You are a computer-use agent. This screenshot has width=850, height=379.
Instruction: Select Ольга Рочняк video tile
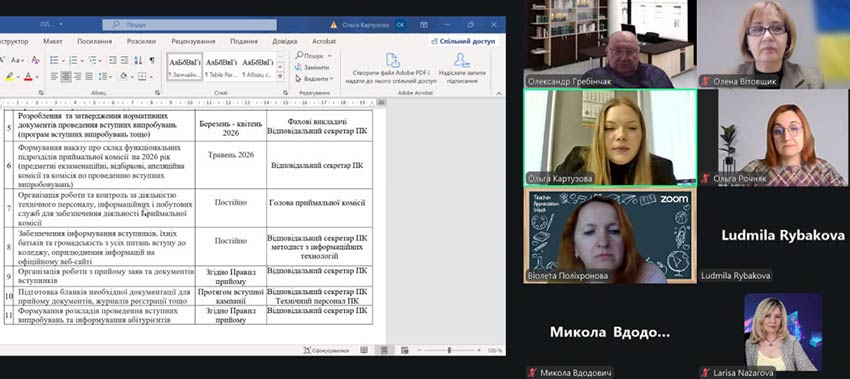pyautogui.click(x=773, y=138)
